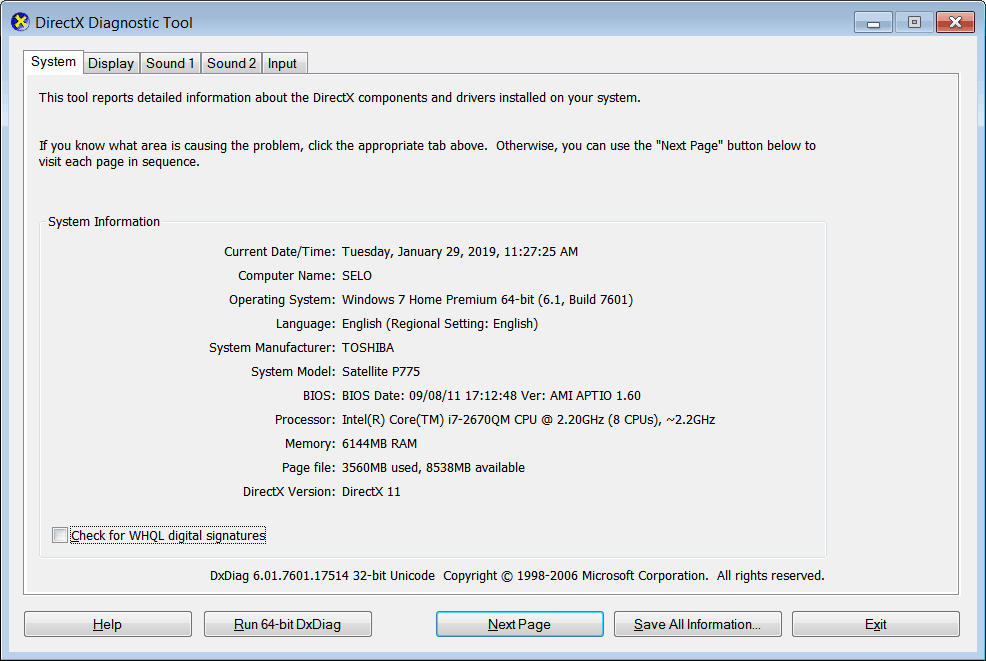Click the 'Language:' label
This screenshot has height=661, width=986.
[306, 323]
